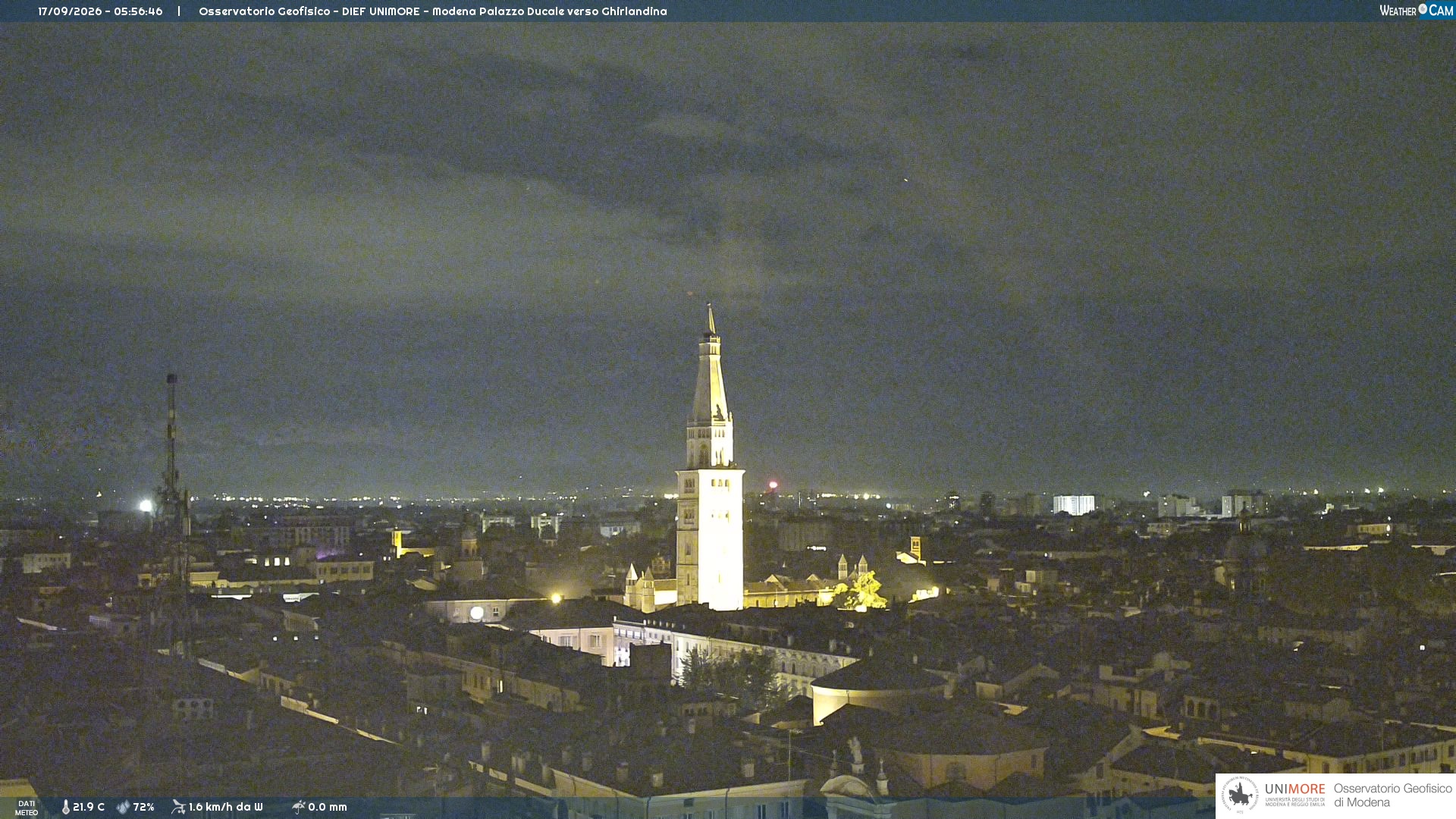
Task: Click the UNIMORE round seal emblem
Action: 1240,795
